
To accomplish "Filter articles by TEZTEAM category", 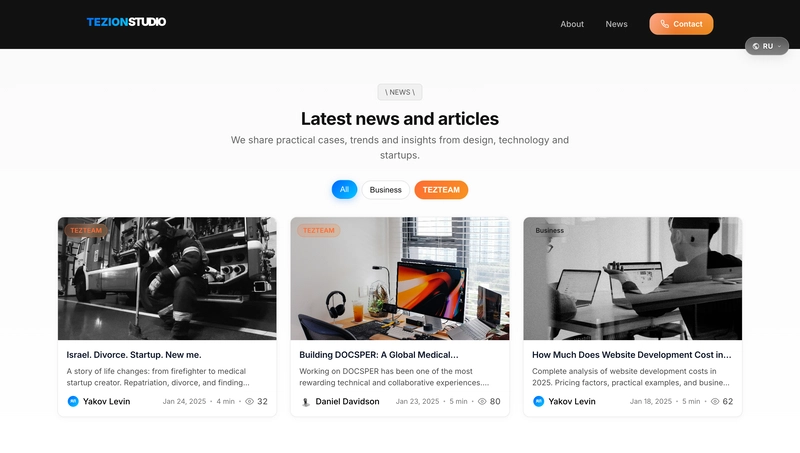I will click(x=441, y=190).
